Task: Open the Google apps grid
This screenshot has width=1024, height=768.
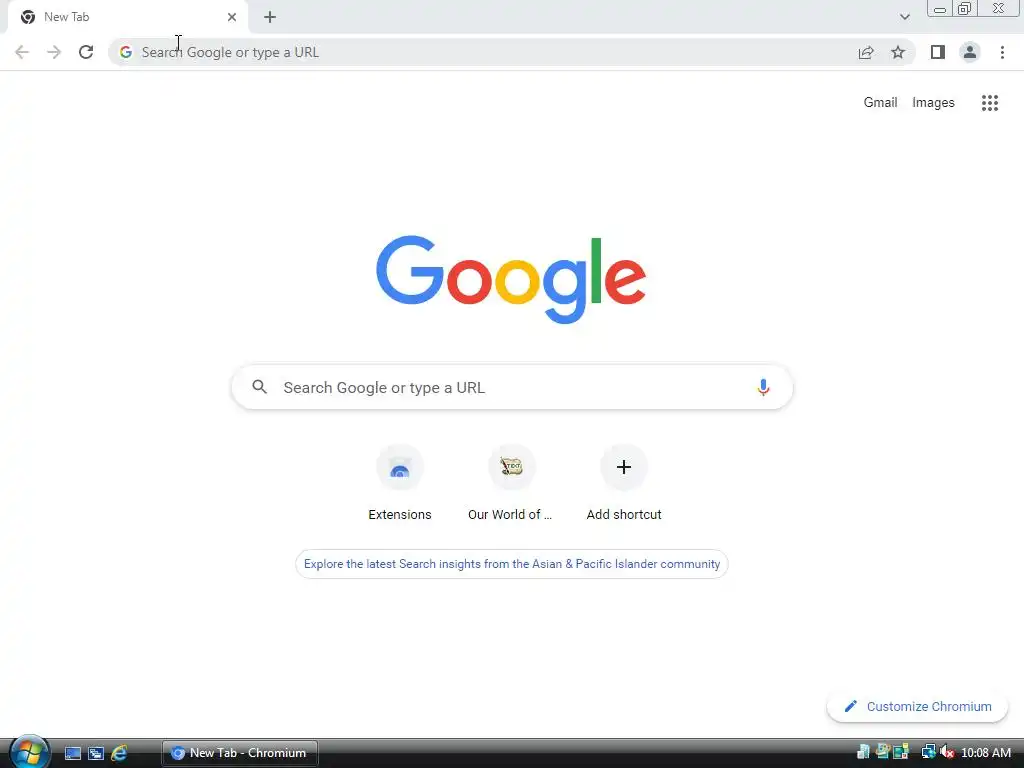Action: pos(990,103)
